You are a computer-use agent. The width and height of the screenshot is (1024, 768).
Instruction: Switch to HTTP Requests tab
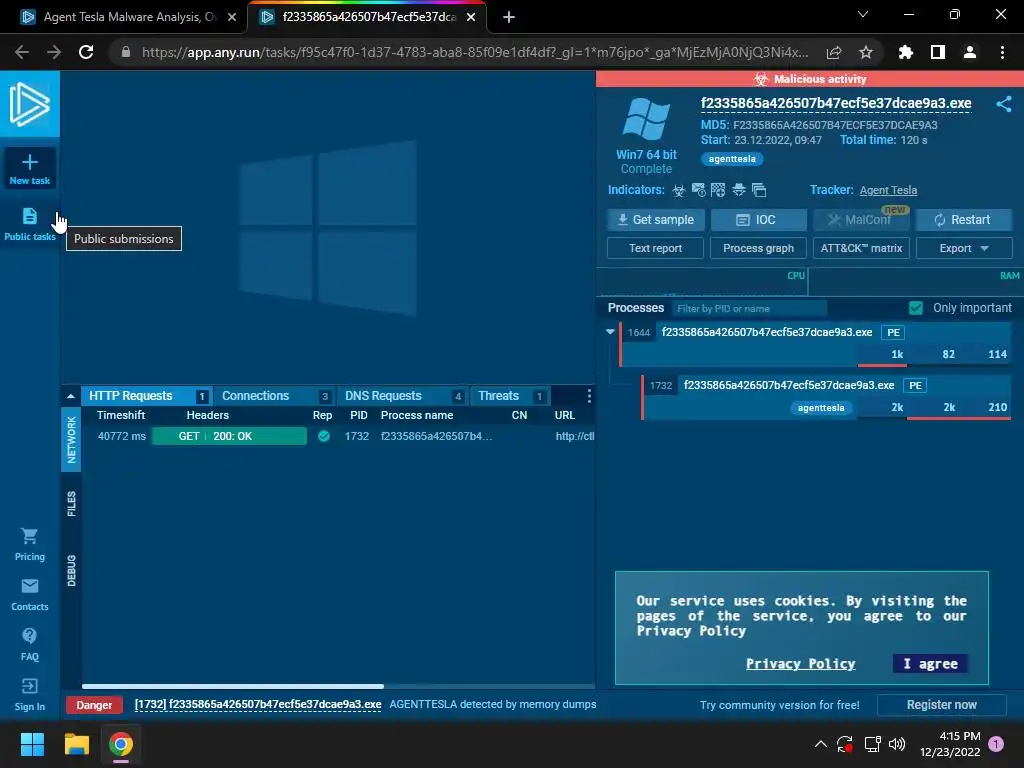147,396
